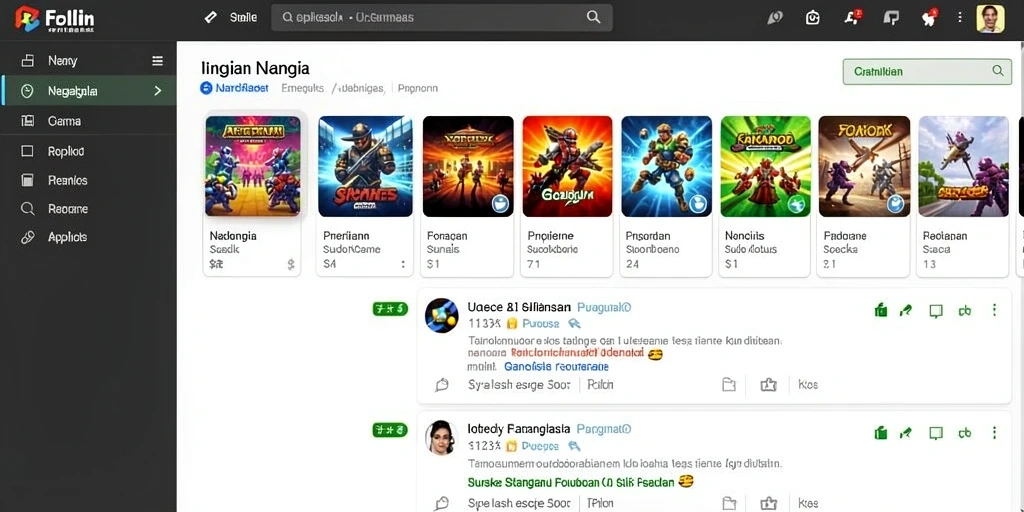
Task: Click the pen icon on Uoece post
Action: [x=905, y=310]
